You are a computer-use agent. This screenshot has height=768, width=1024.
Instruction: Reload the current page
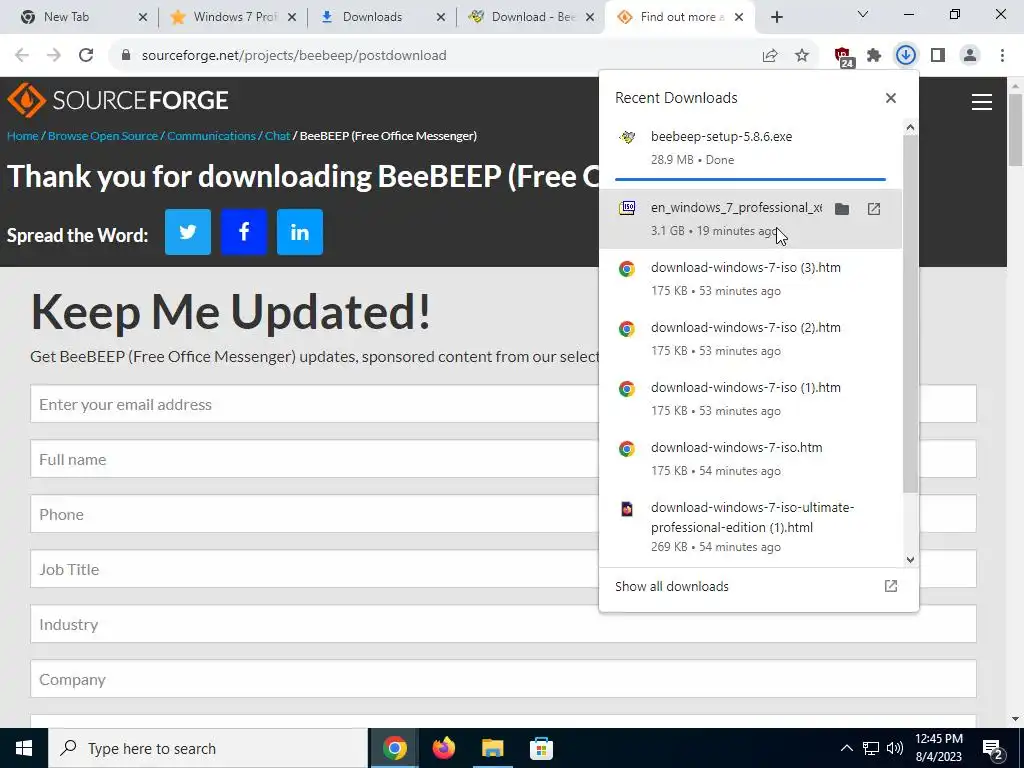(x=86, y=56)
